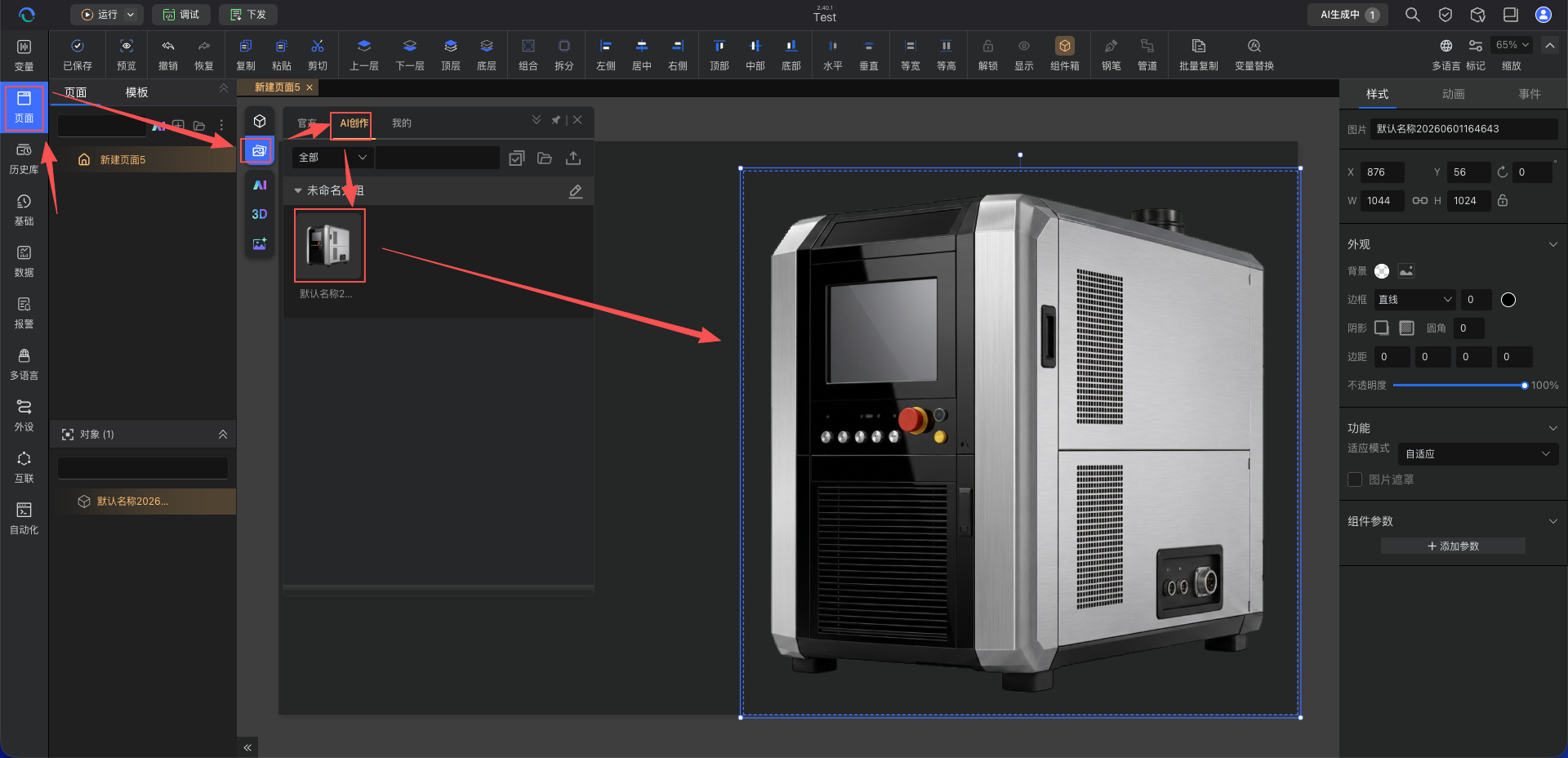The image size is (1568, 758).
Task: Open the 边框 直线 style dropdown
Action: (1415, 300)
